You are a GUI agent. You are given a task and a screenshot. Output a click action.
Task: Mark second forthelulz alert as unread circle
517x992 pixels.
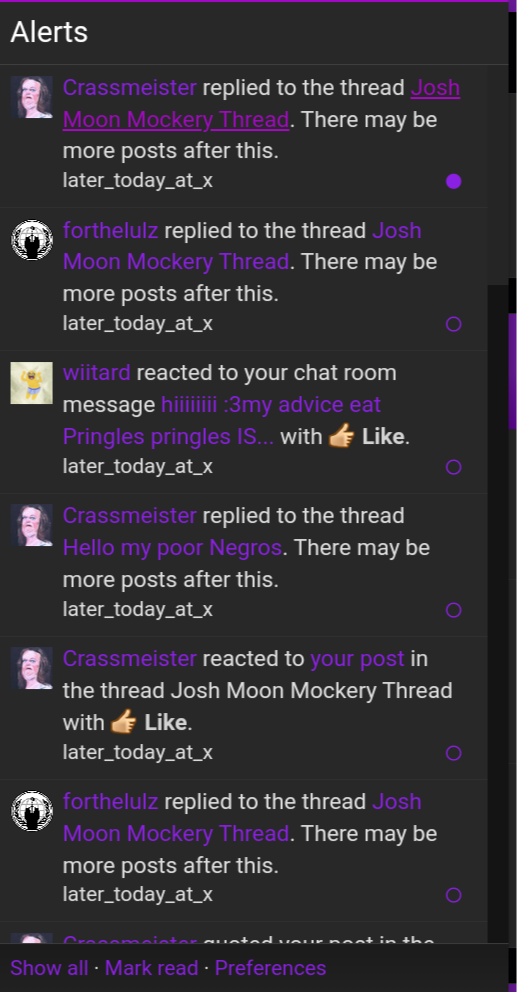pos(453,325)
